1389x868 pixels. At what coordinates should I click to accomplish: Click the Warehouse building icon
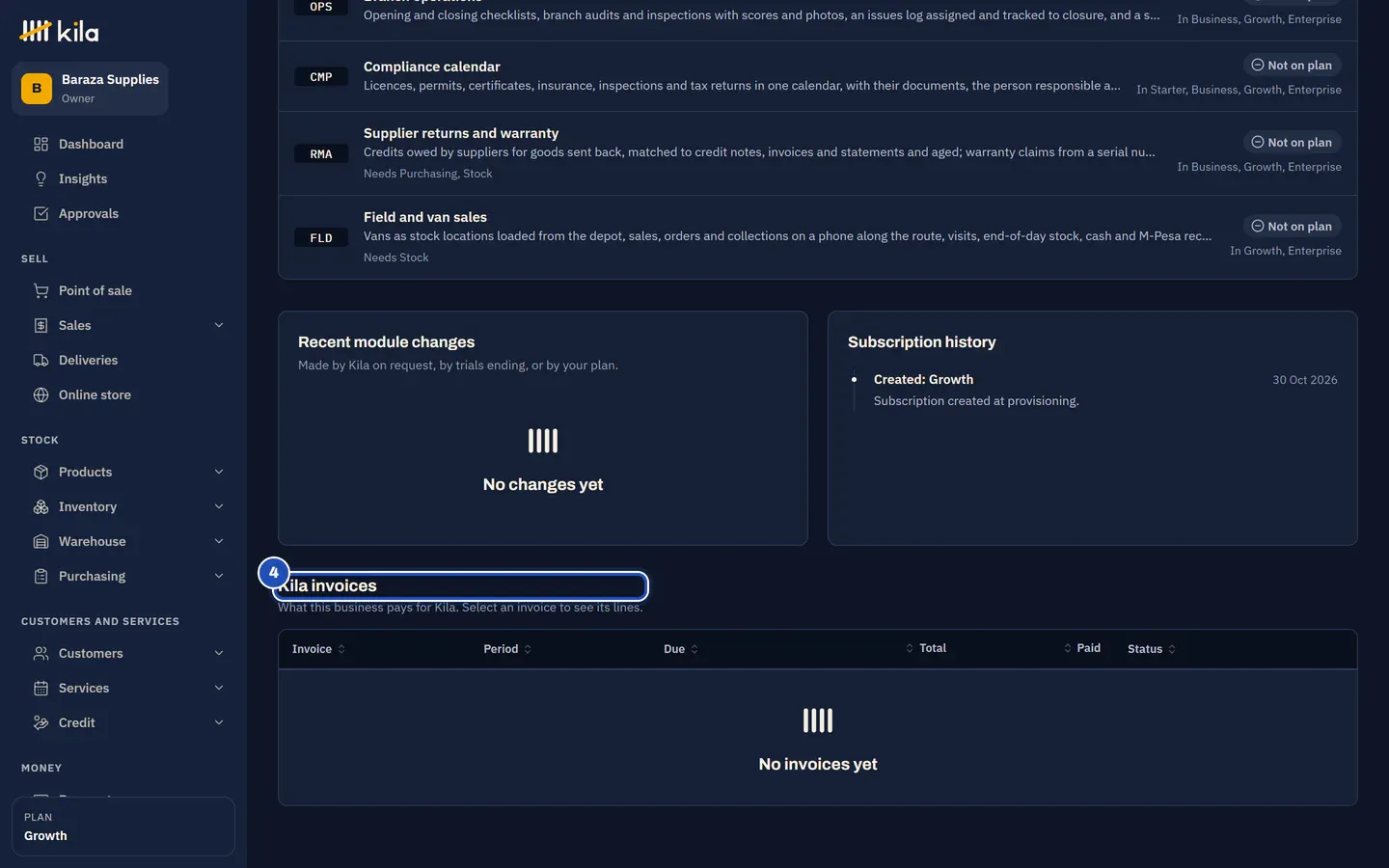[41, 542]
